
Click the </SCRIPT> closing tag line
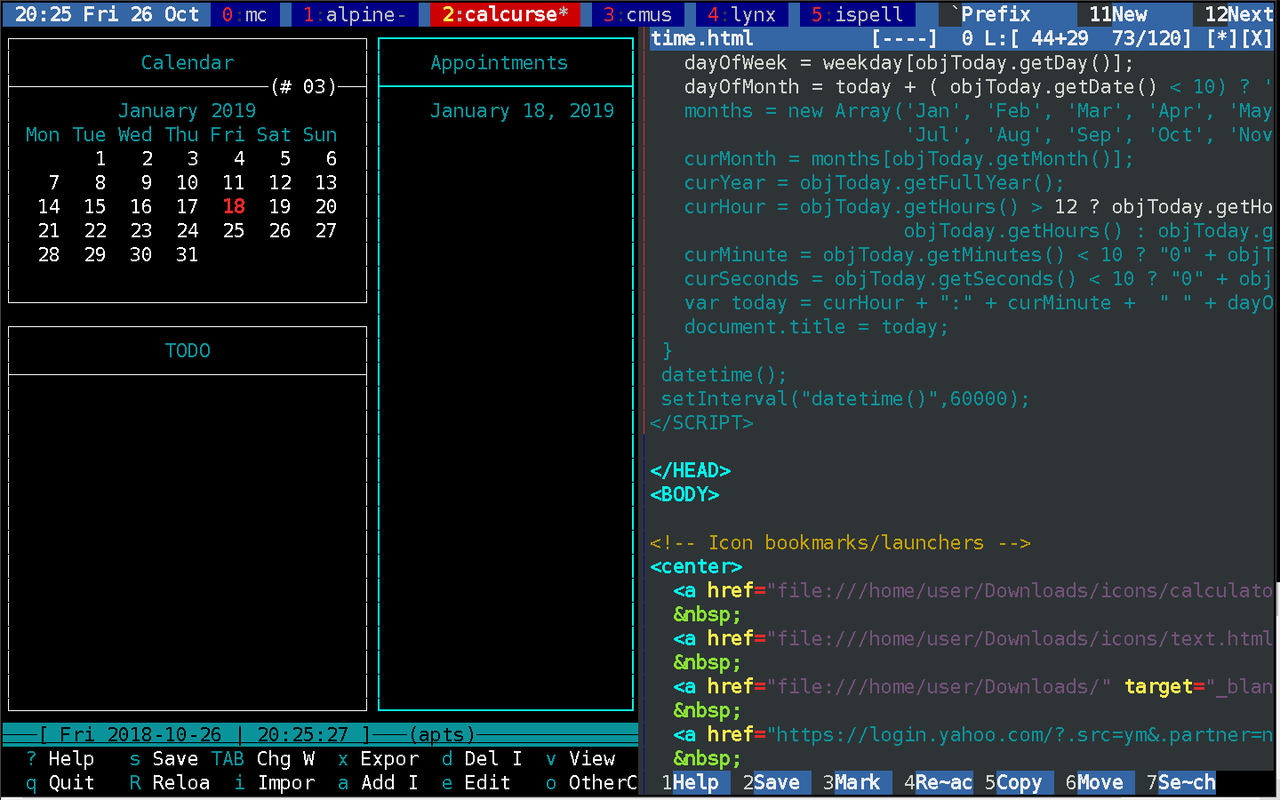[702, 422]
